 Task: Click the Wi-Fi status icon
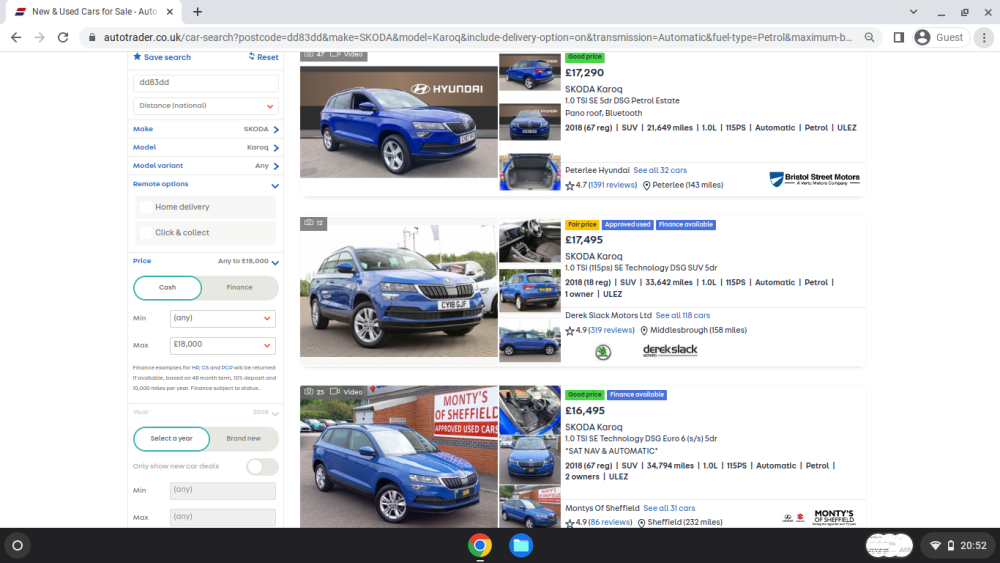click(x=936, y=545)
